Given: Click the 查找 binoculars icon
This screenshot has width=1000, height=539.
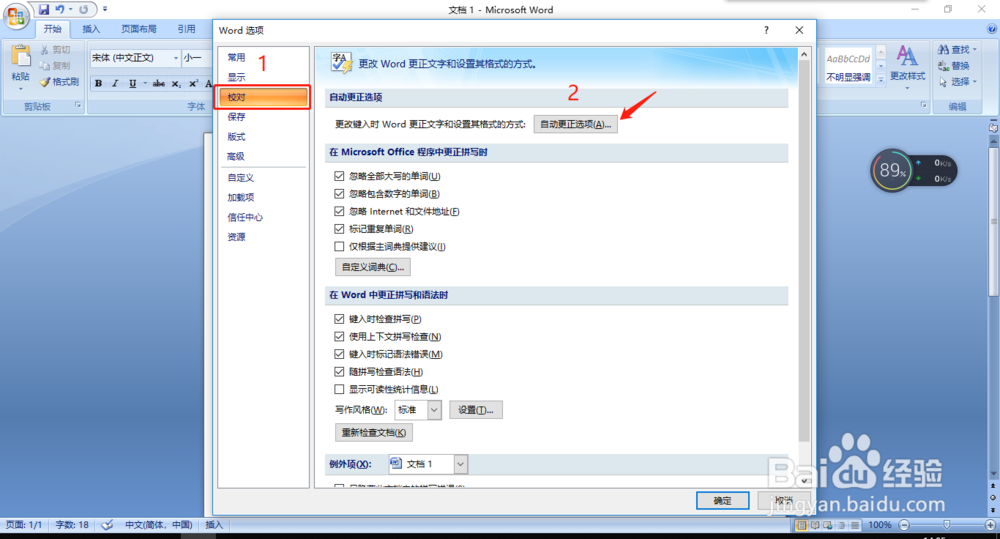Looking at the screenshot, I should (x=943, y=49).
